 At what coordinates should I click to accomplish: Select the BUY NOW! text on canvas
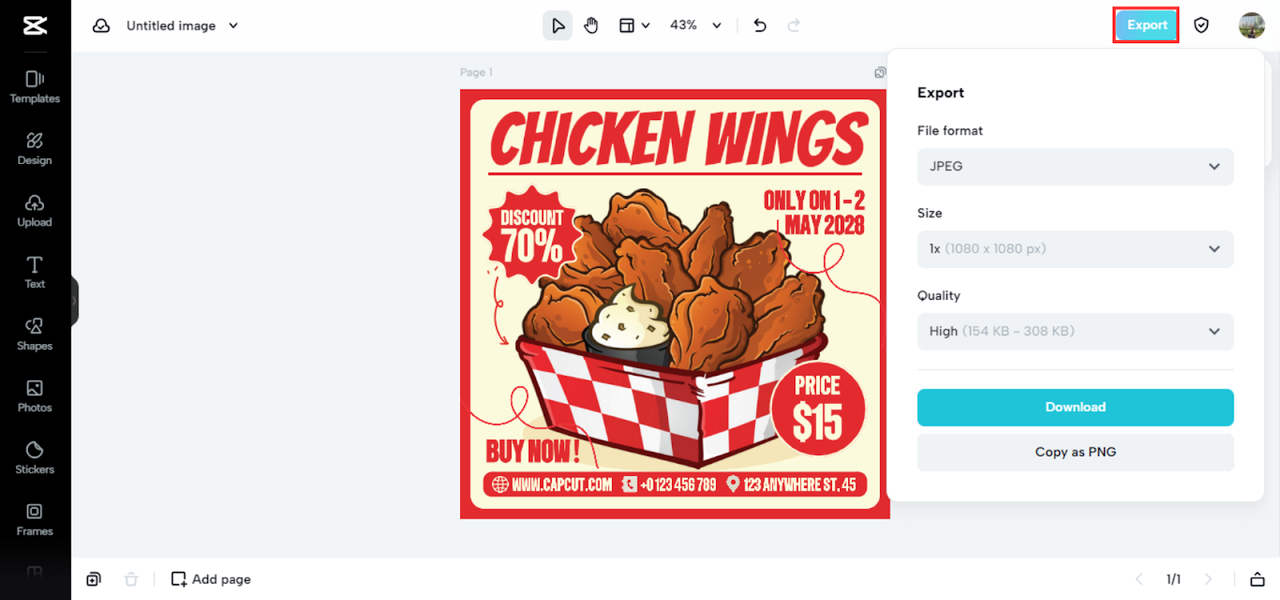tap(533, 450)
